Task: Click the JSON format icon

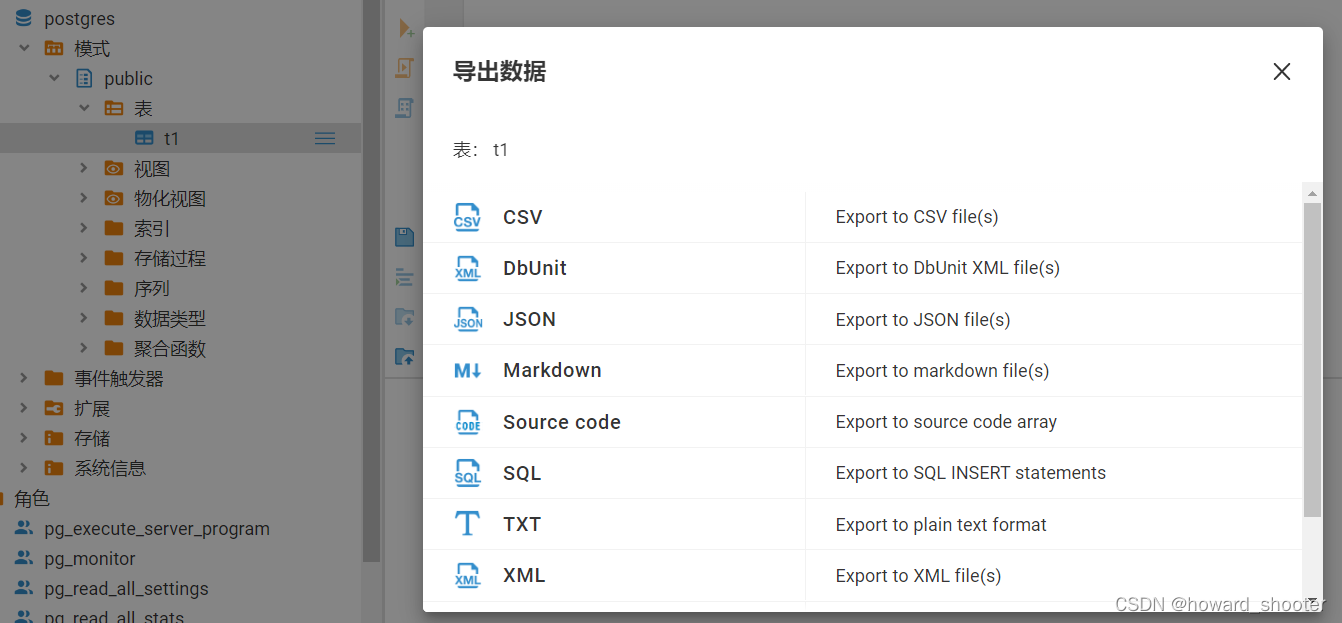Action: coord(467,318)
